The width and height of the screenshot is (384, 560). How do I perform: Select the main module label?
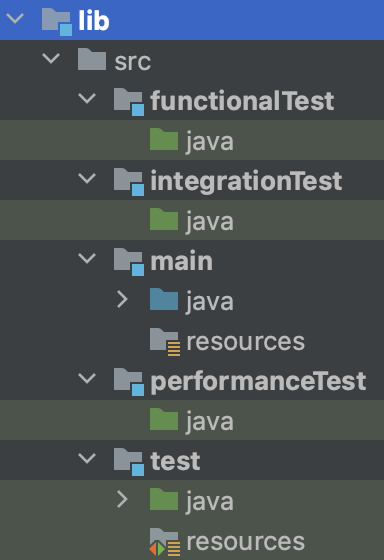pyautogui.click(x=181, y=261)
